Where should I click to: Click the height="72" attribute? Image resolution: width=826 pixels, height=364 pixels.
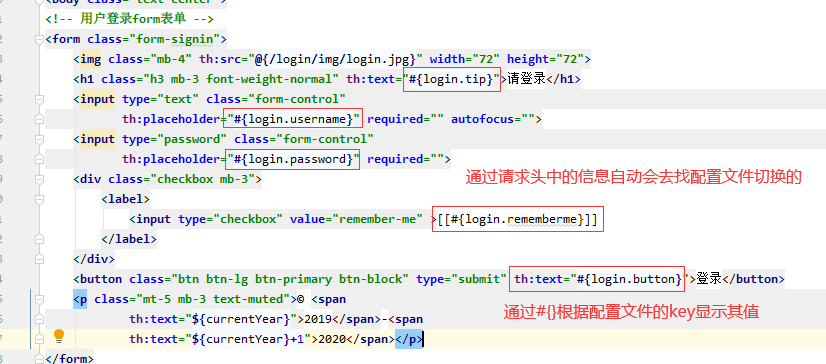click(x=545, y=59)
